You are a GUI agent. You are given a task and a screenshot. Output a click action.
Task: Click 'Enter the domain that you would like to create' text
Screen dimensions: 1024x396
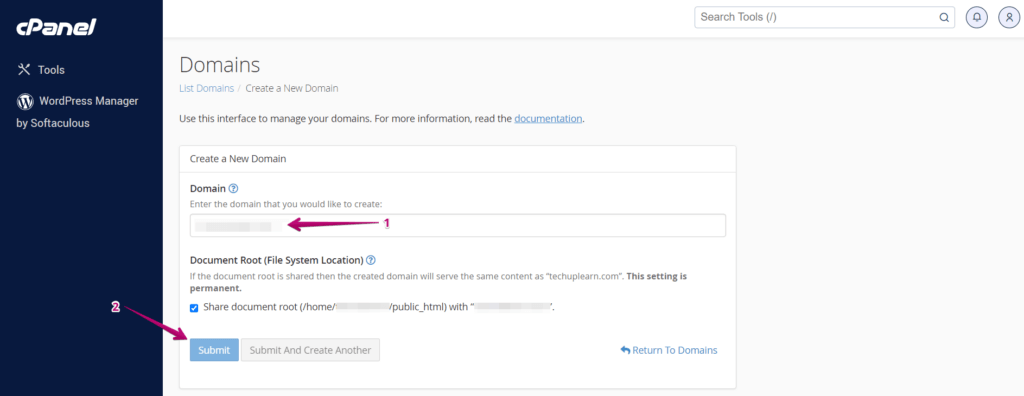(286, 205)
